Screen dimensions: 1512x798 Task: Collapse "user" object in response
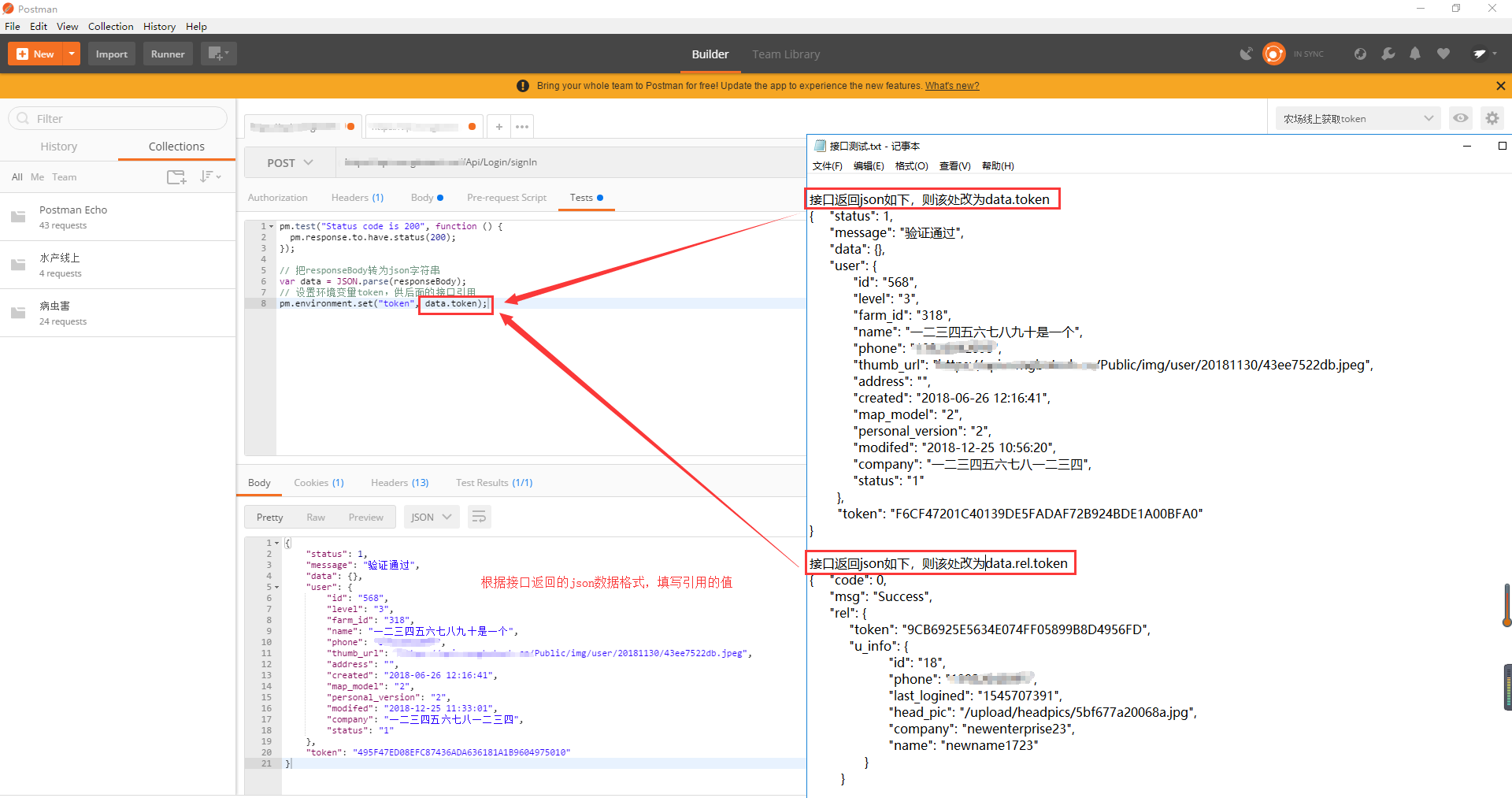[277, 587]
